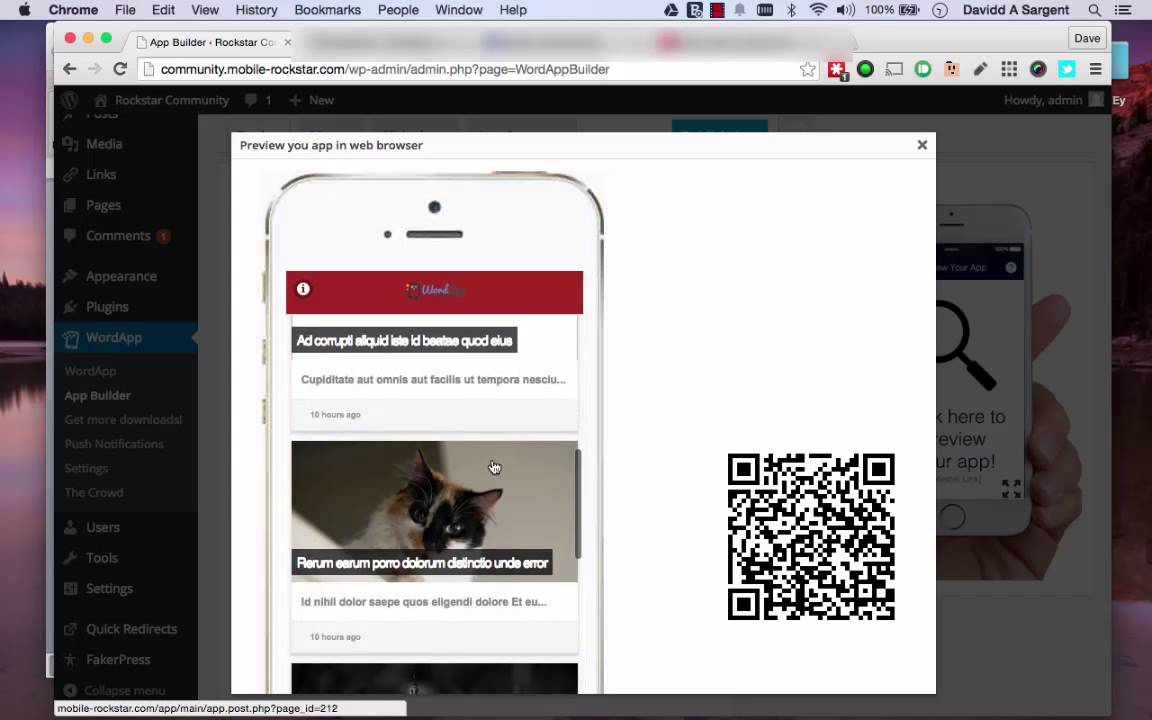Click the green circle extension icon
Image resolution: width=1152 pixels, height=720 pixels.
[865, 69]
